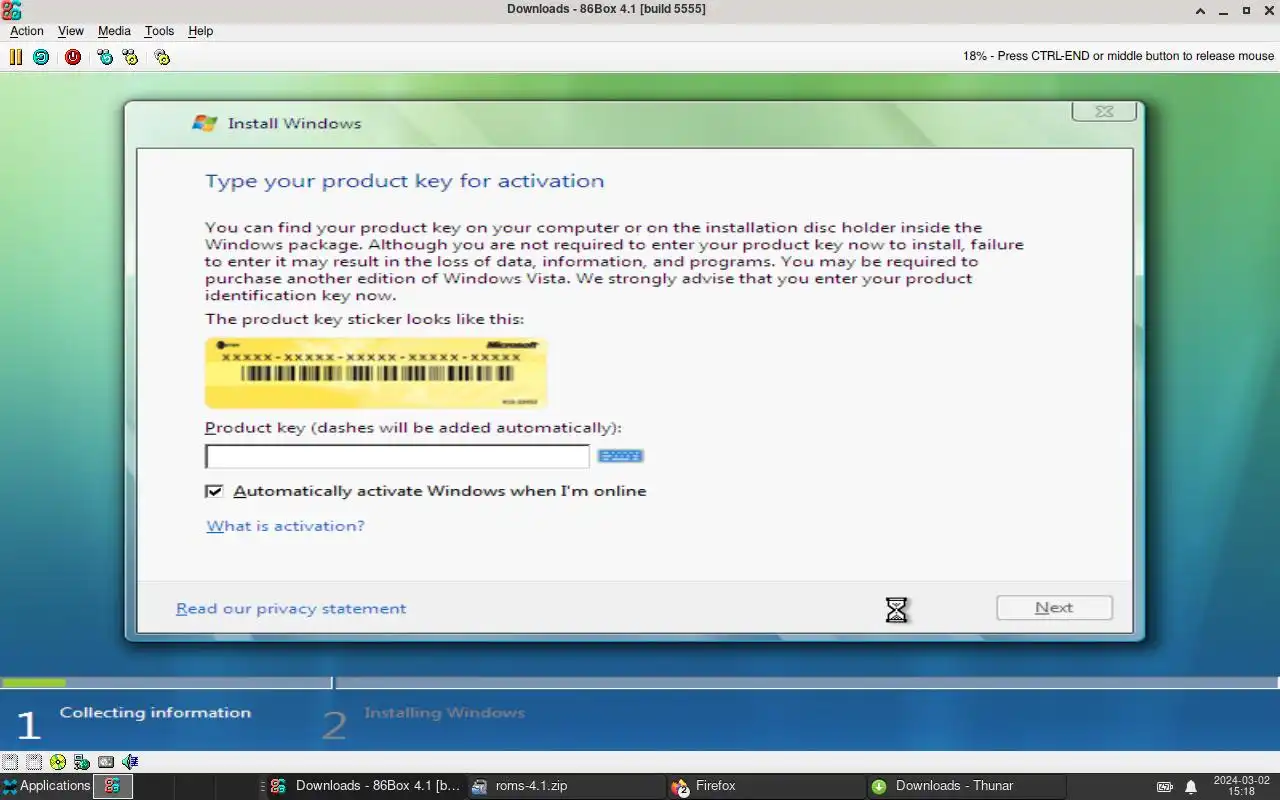The image size is (1280, 800).
Task: Click the CD-ROM disc status icon
Action: click(x=58, y=762)
